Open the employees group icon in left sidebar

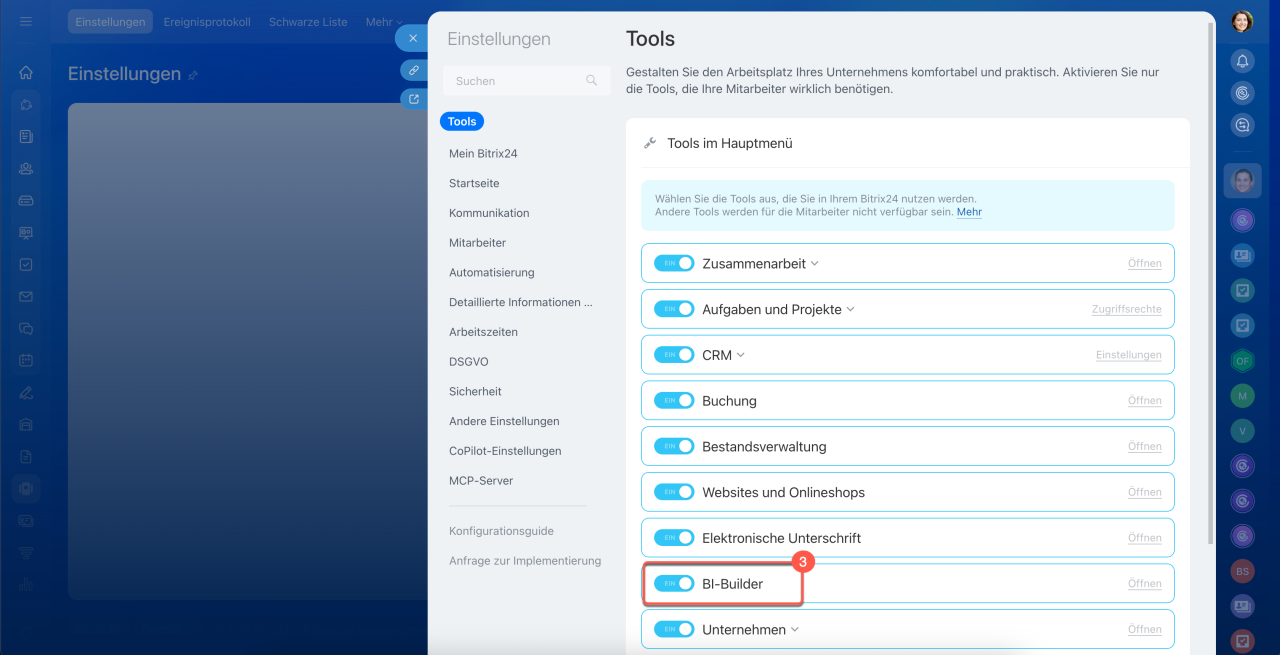tap(26, 168)
